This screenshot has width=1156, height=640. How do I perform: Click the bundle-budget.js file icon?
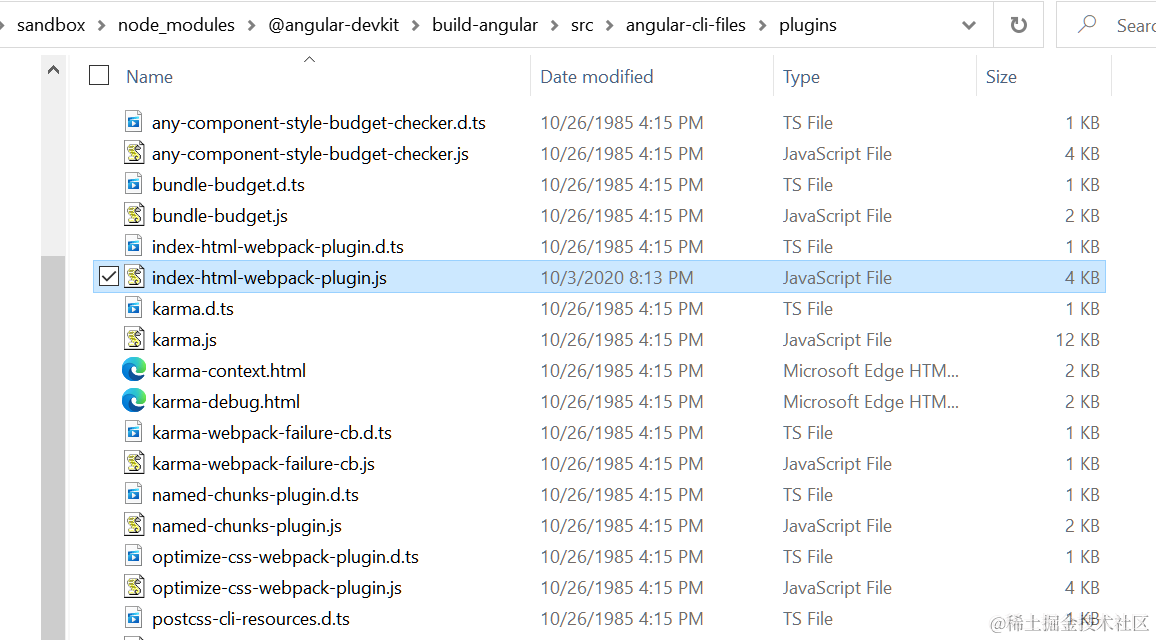133,215
